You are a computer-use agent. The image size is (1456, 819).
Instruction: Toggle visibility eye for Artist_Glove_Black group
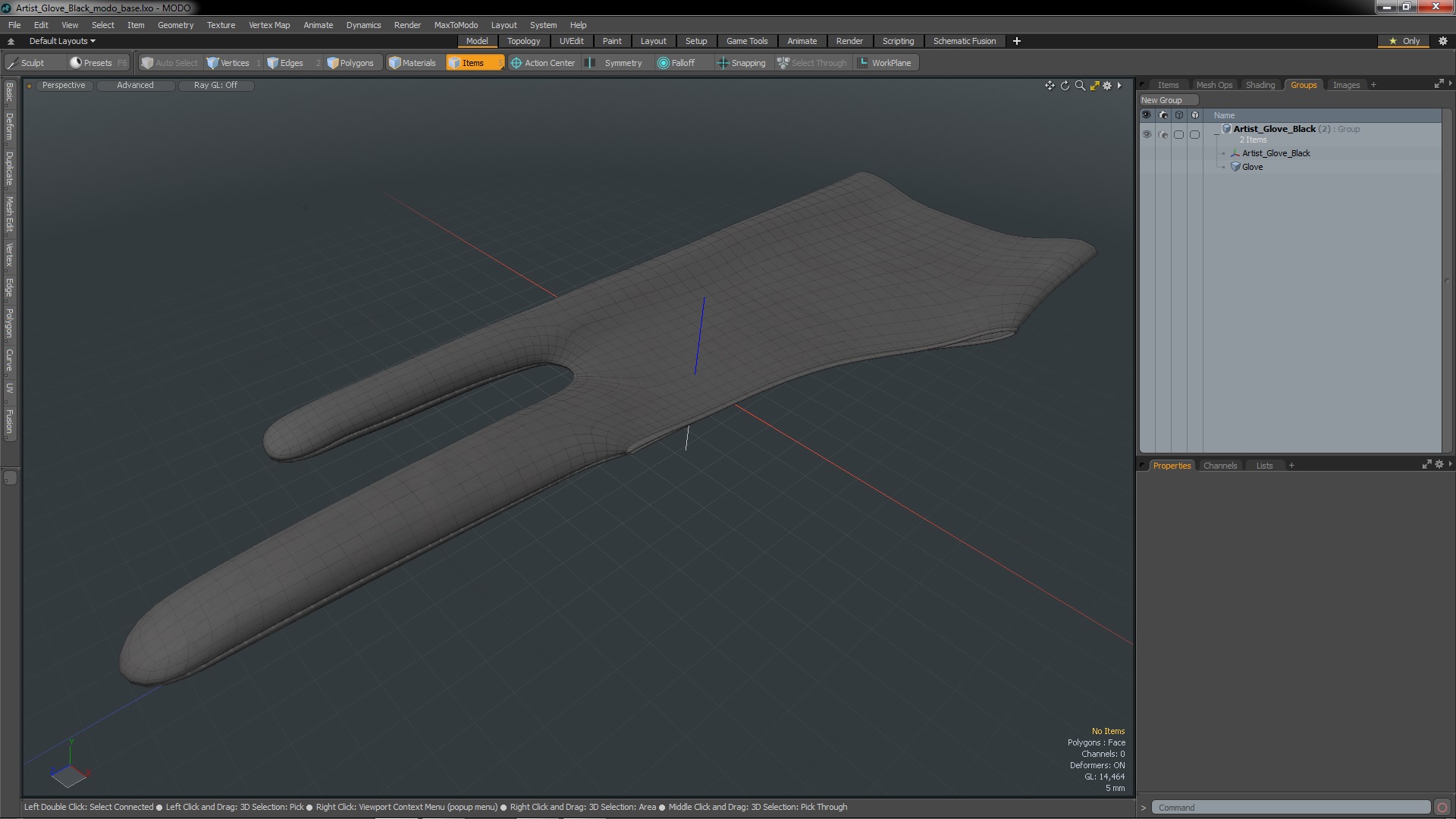pyautogui.click(x=1147, y=134)
